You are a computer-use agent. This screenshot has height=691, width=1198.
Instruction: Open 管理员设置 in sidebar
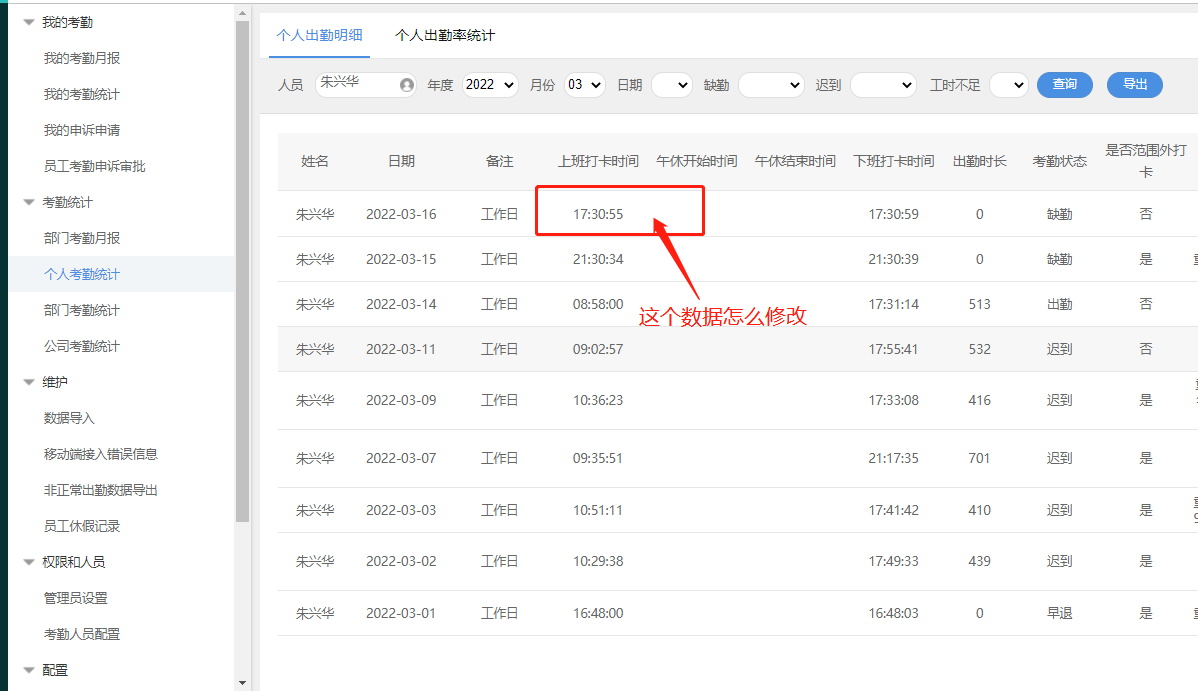(76, 598)
